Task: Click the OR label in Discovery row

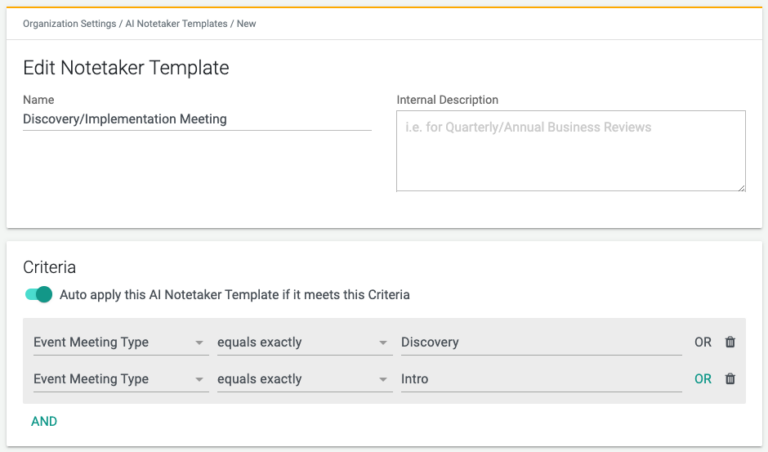Action: click(702, 342)
